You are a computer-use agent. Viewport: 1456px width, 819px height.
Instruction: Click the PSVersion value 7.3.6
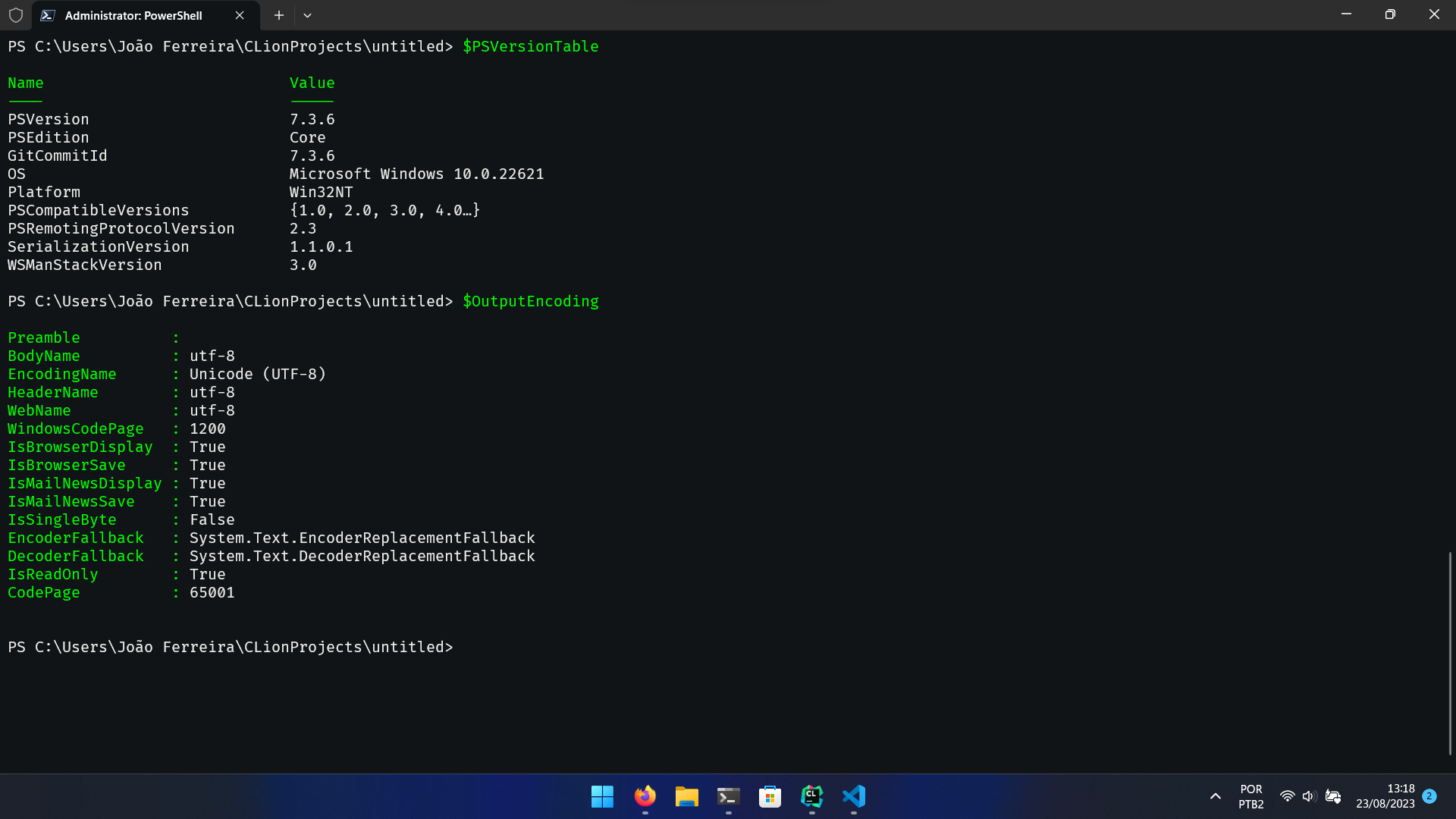pyautogui.click(x=312, y=119)
